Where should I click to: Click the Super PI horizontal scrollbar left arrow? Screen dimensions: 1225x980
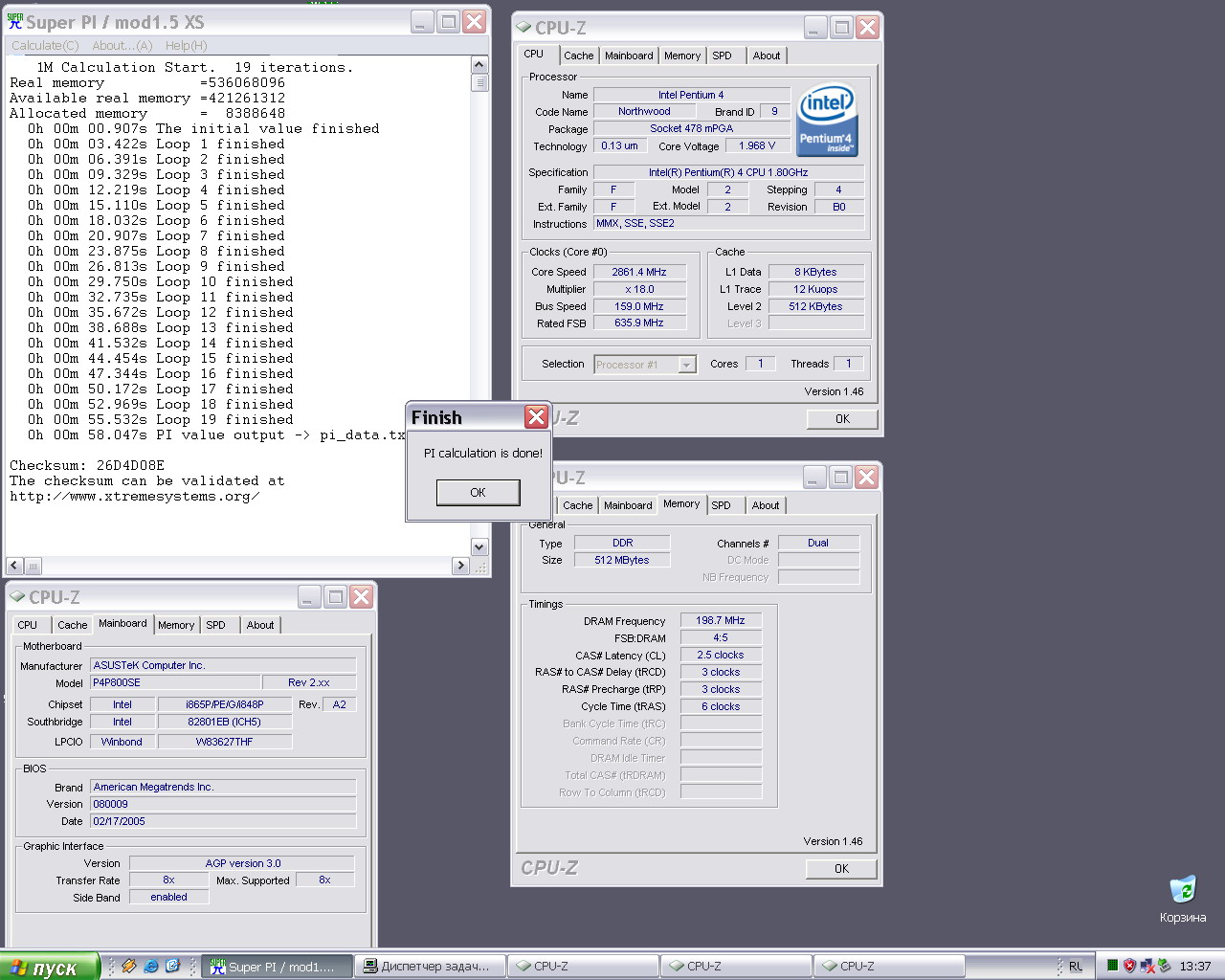(14, 566)
